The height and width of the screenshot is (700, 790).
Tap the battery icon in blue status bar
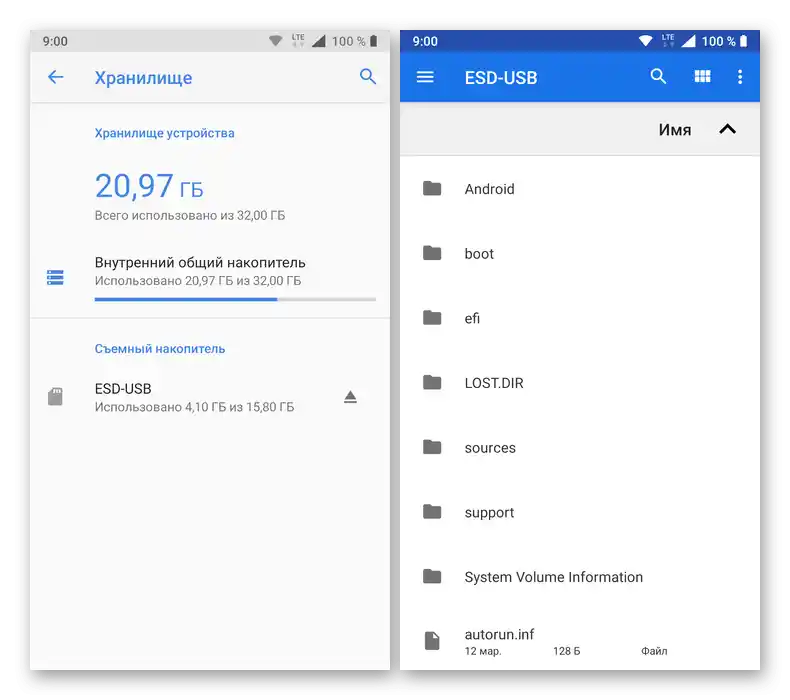(x=744, y=41)
